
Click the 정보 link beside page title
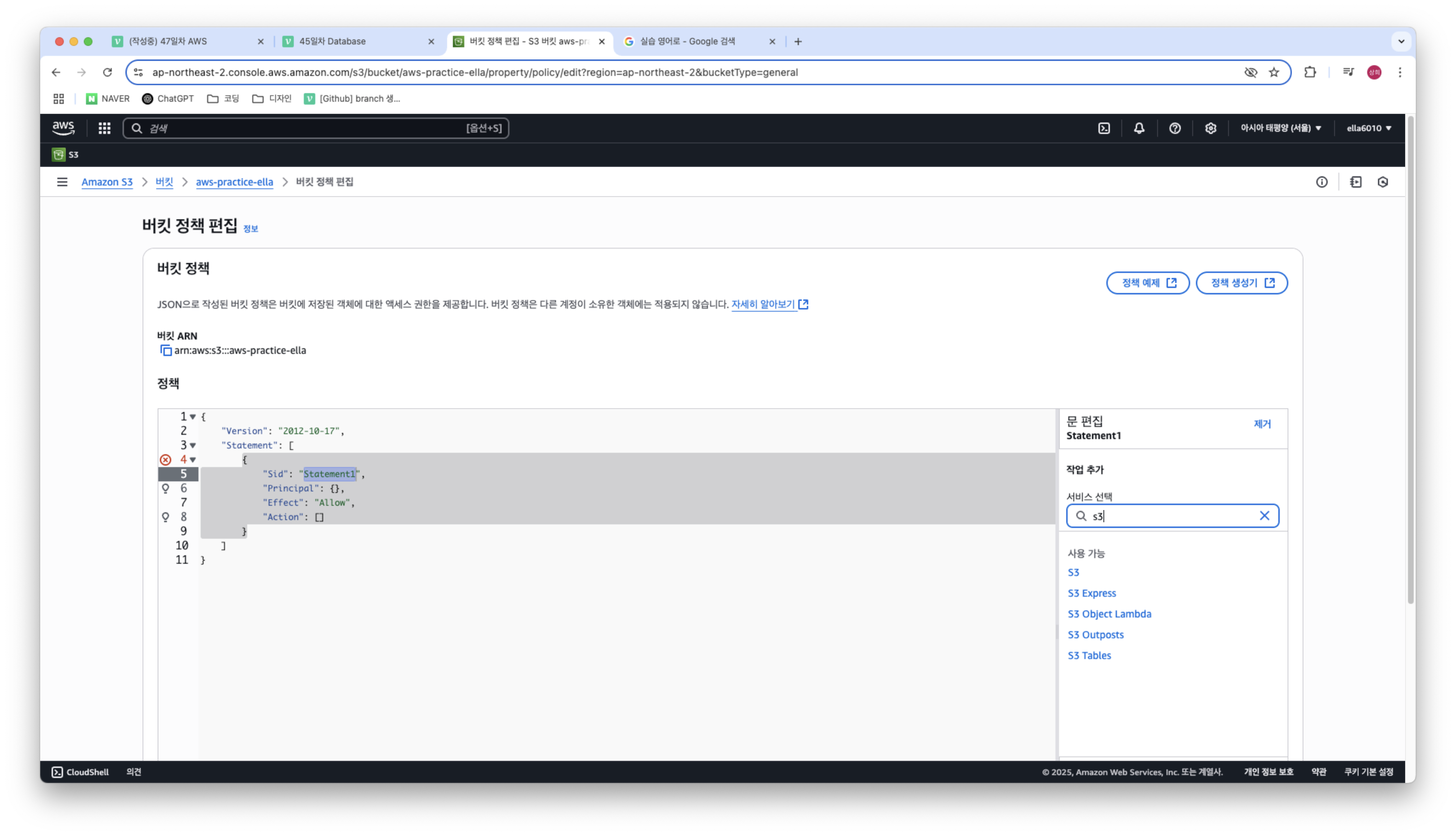point(251,229)
